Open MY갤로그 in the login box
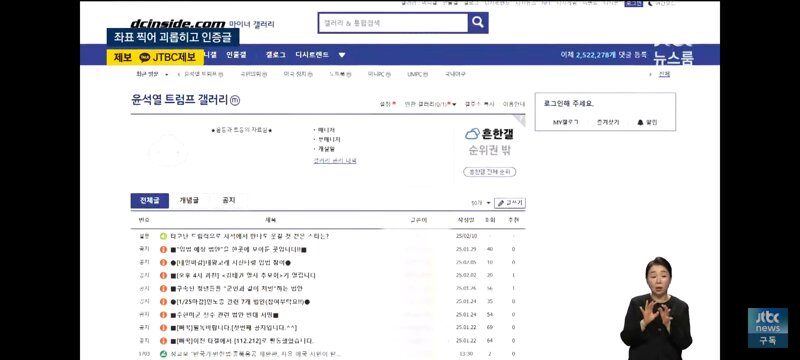Image resolution: width=800 pixels, height=360 pixels. pyautogui.click(x=565, y=122)
